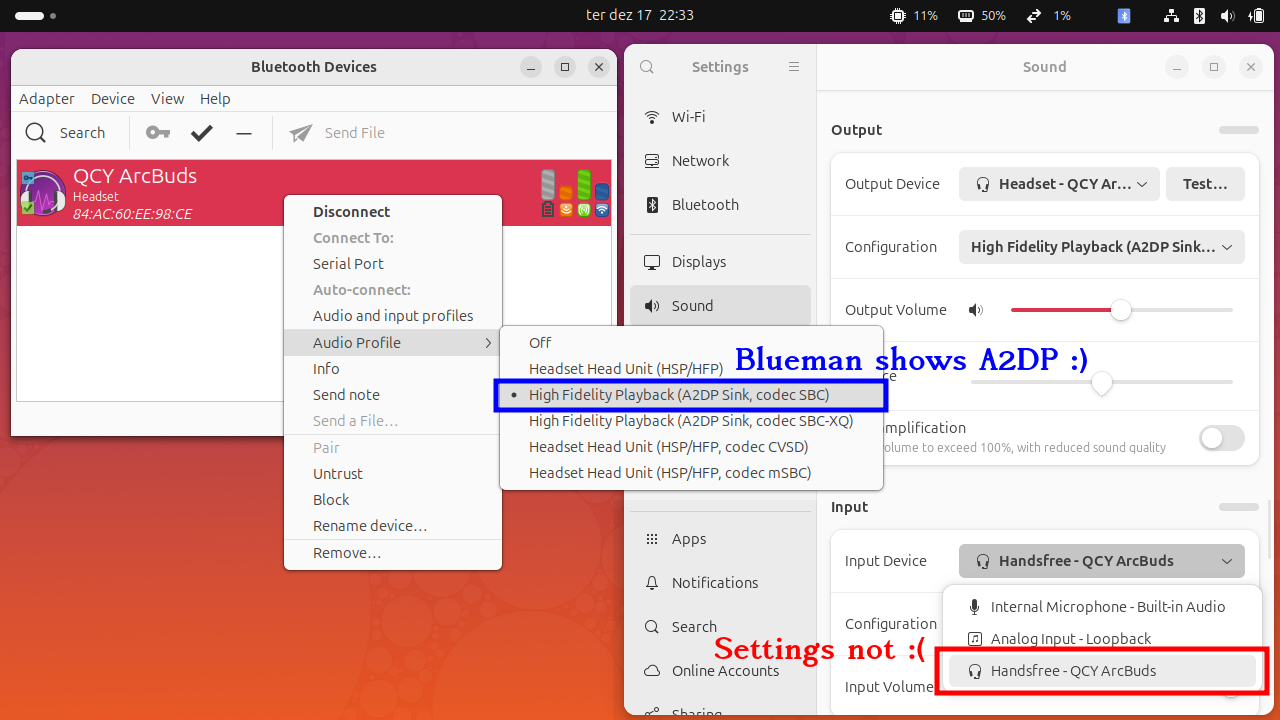Choose Handsfree - QCY ArcBuds in input list
Image resolution: width=1280 pixels, height=720 pixels.
(x=1102, y=671)
